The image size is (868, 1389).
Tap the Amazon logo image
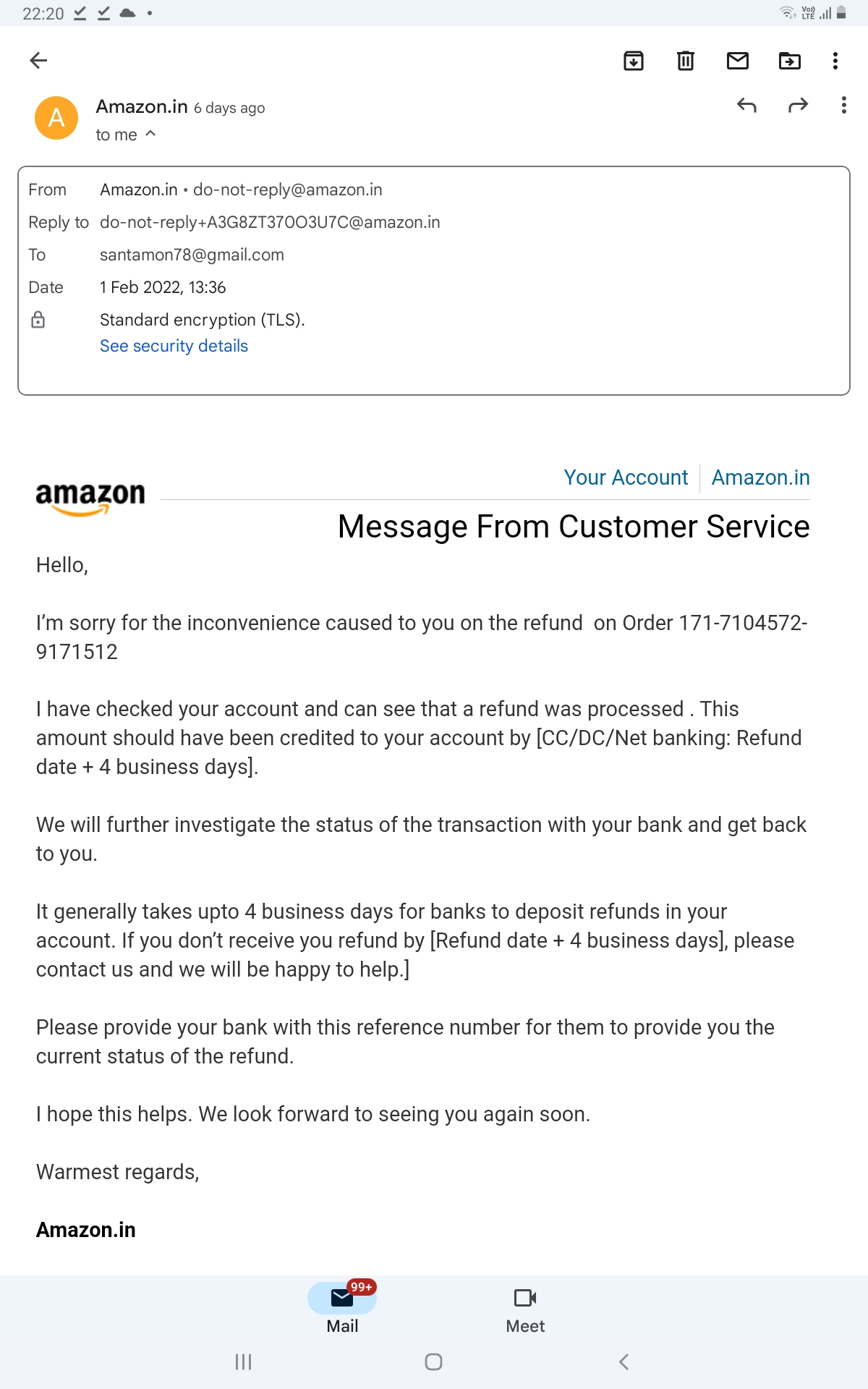pos(90,498)
